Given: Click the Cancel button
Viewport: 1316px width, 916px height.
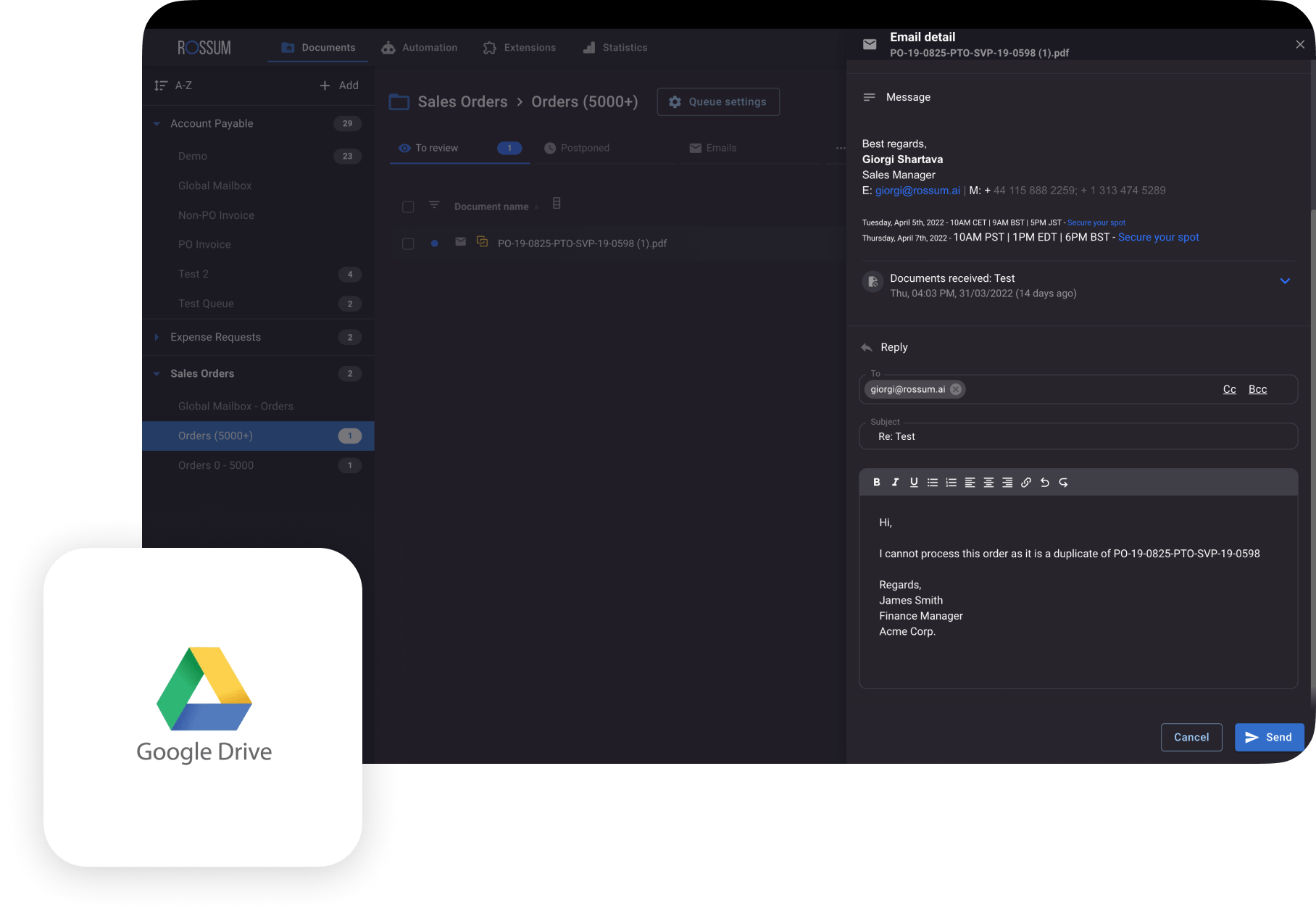Looking at the screenshot, I should [x=1191, y=738].
